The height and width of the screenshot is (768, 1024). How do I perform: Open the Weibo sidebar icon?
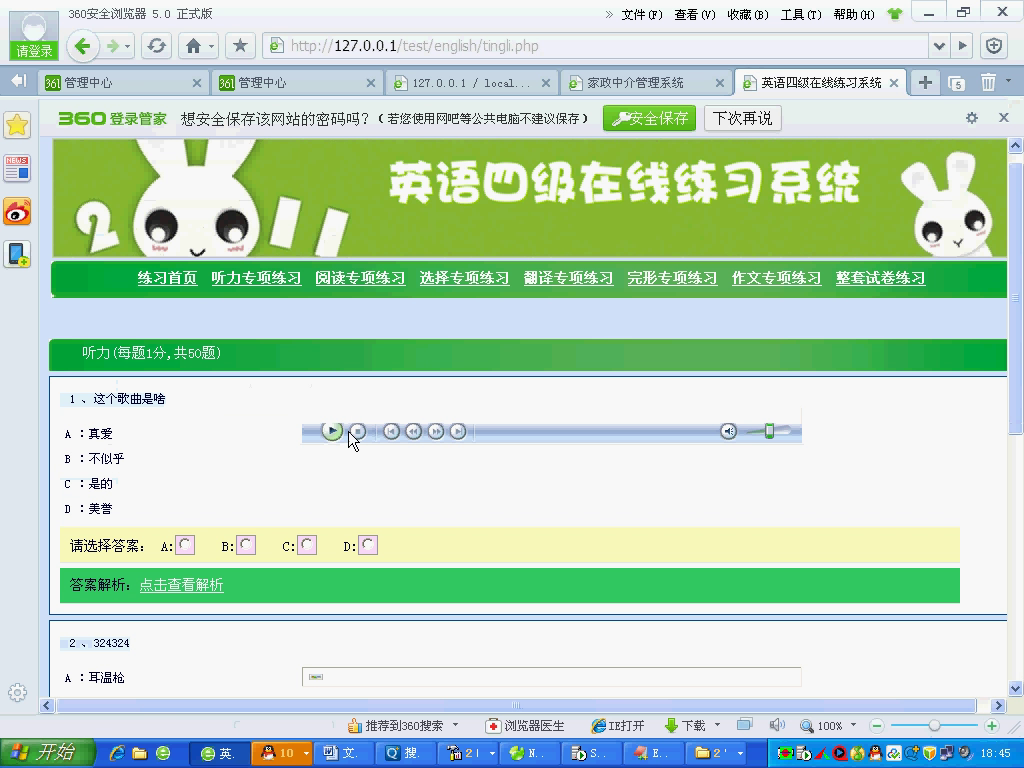click(x=18, y=212)
